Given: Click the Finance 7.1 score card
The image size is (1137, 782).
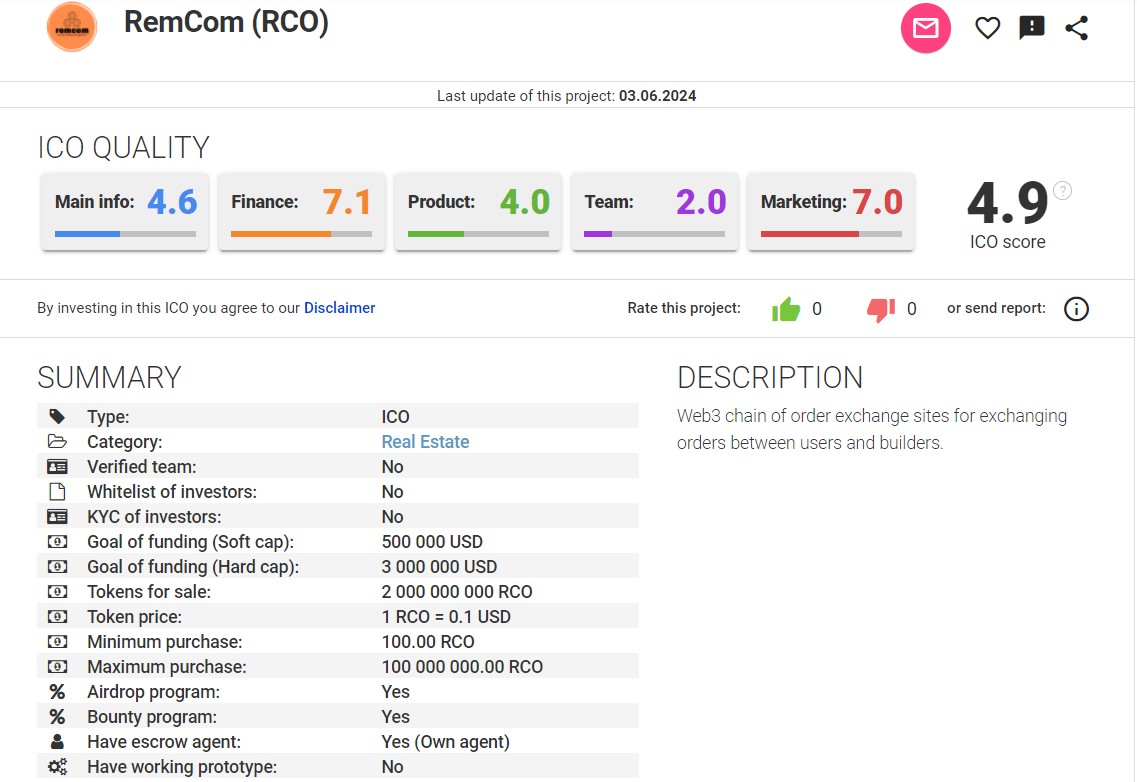Looking at the screenshot, I should coord(302,212).
